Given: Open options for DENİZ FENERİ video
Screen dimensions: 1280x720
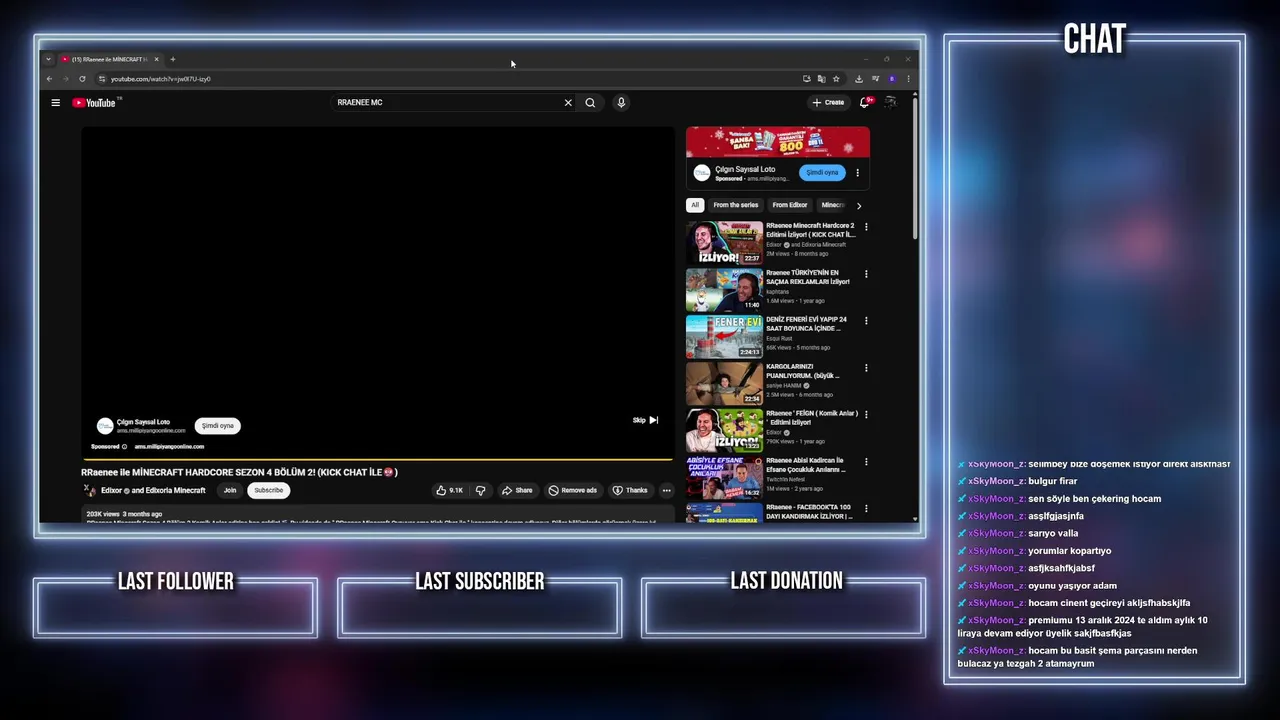Looking at the screenshot, I should click(x=866, y=321).
